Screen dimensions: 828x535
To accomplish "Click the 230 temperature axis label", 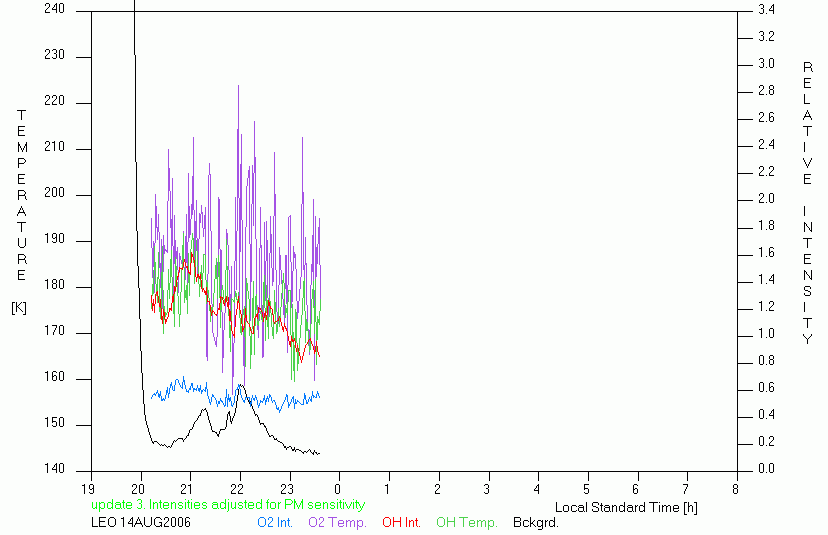I will 54,54.
